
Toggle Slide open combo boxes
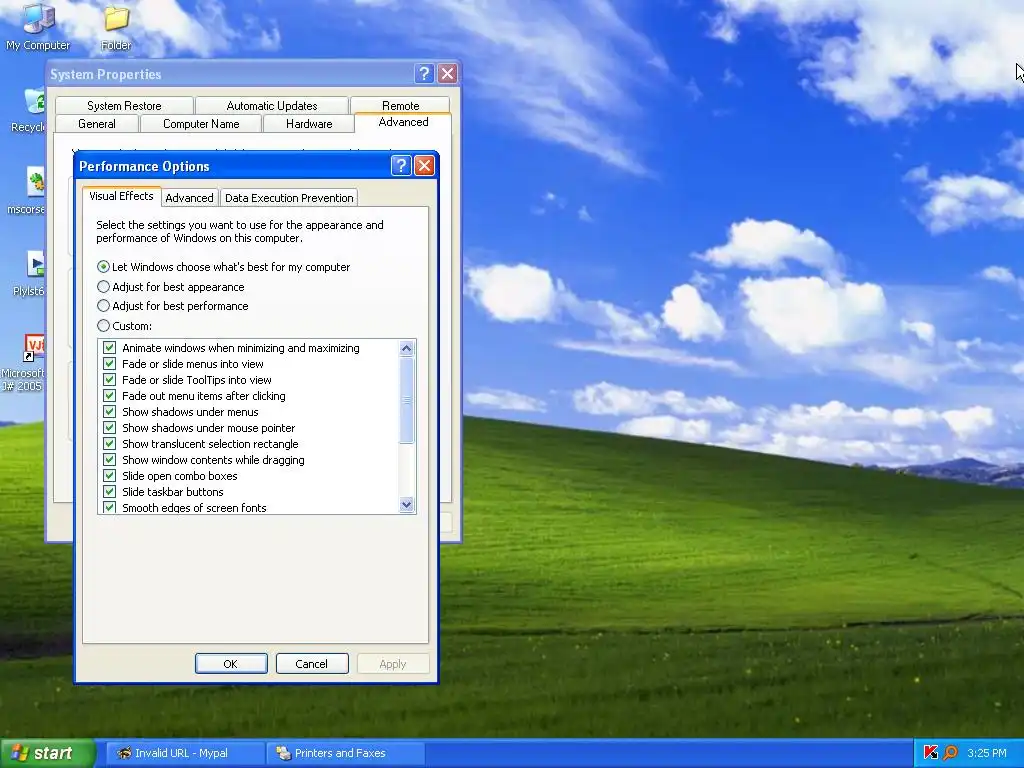[x=109, y=476]
